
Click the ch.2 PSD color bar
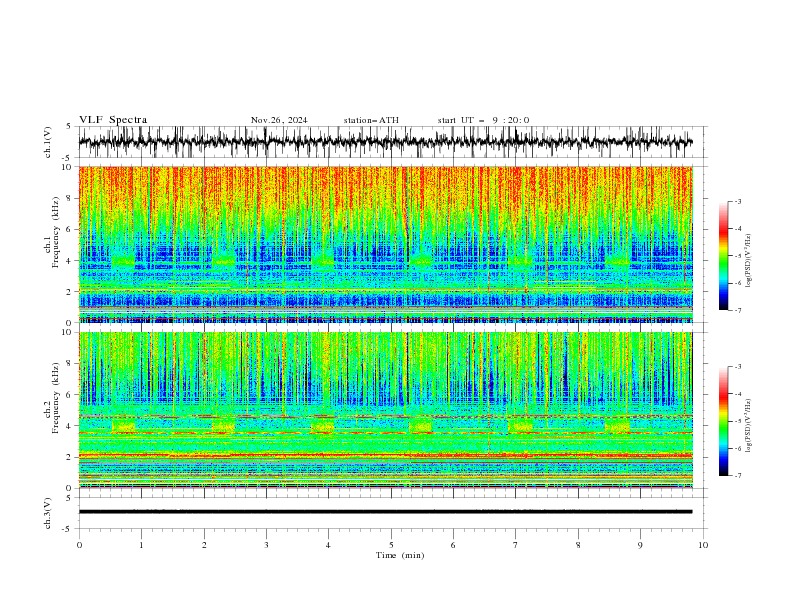(x=723, y=421)
